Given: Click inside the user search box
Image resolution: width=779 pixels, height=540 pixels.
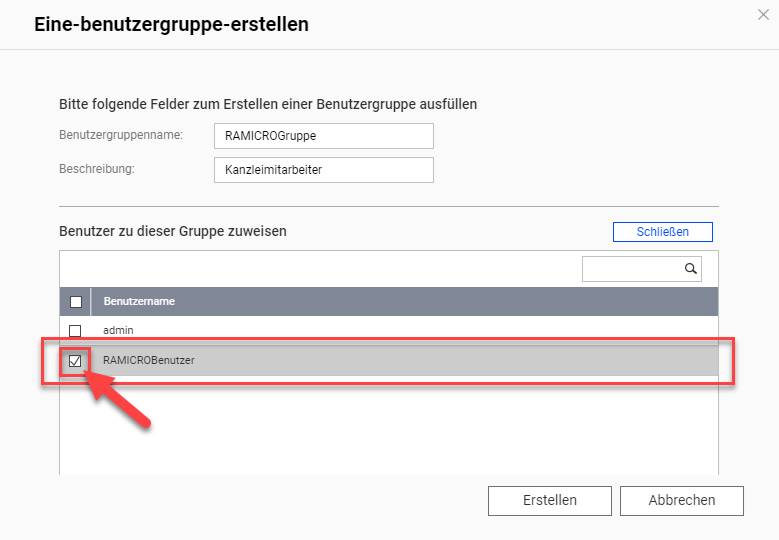Looking at the screenshot, I should [x=632, y=269].
